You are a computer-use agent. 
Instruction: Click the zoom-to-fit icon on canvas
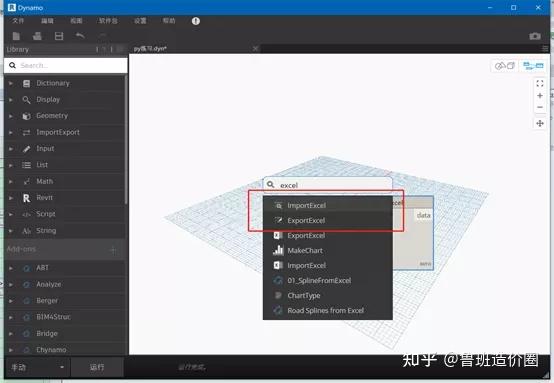[x=540, y=83]
